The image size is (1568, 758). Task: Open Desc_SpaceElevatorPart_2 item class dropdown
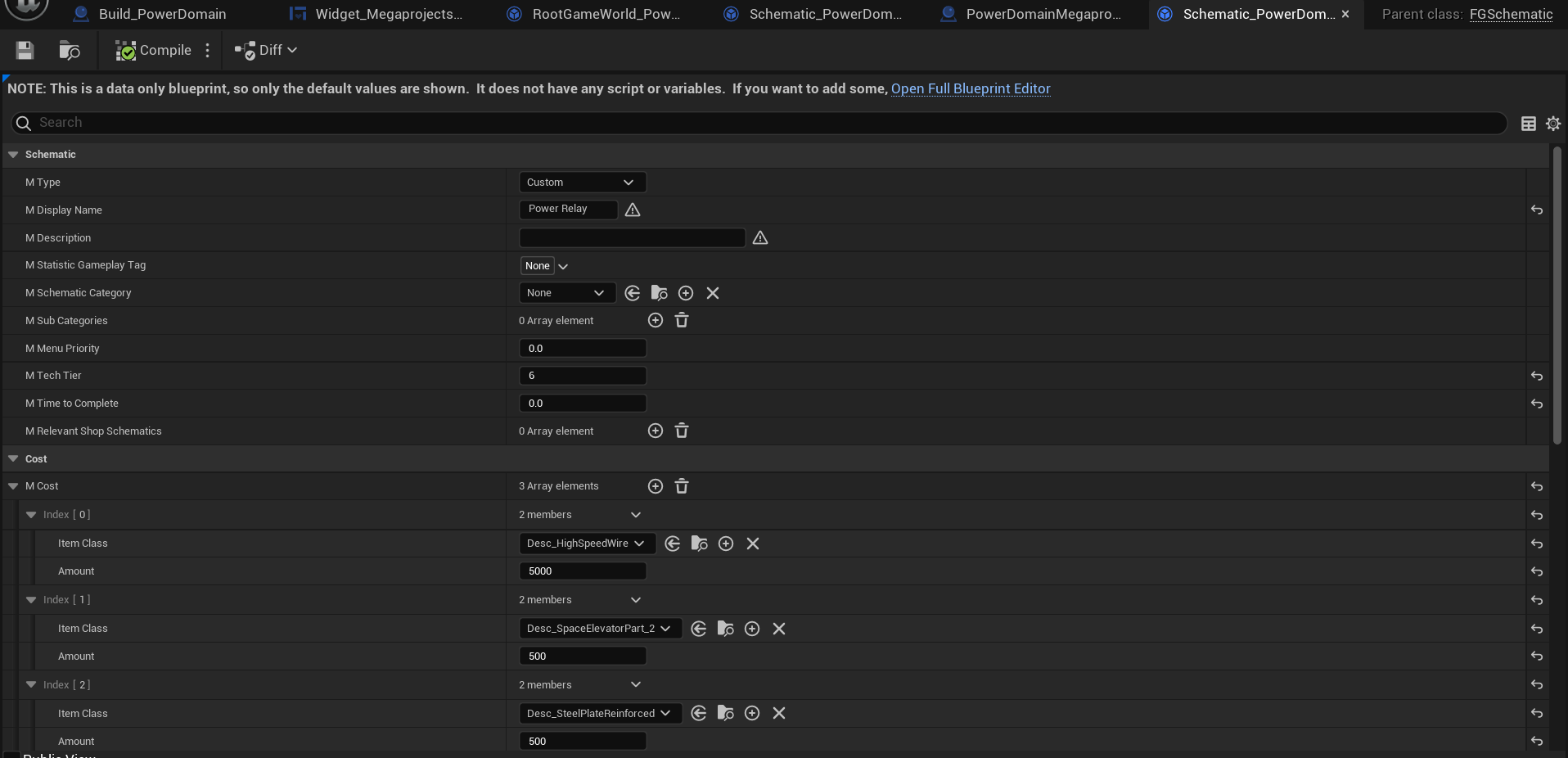(x=600, y=629)
